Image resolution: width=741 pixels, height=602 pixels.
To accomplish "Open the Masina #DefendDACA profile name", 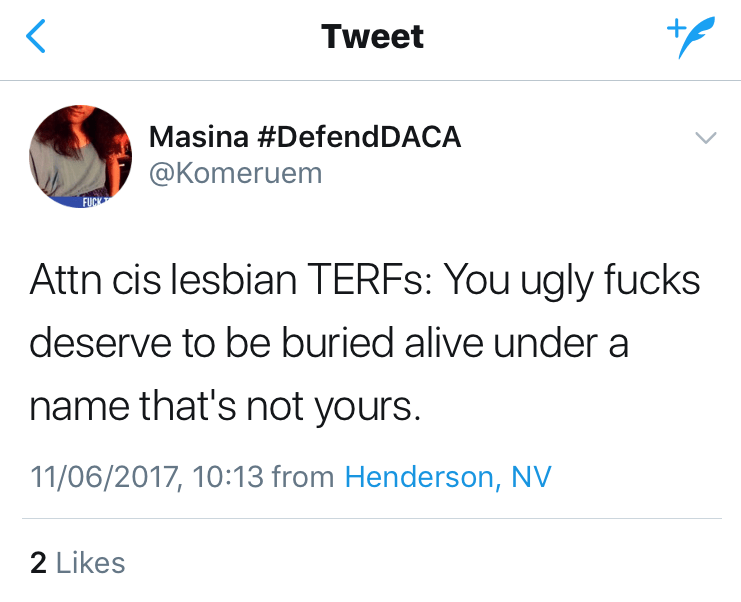I will coord(304,137).
